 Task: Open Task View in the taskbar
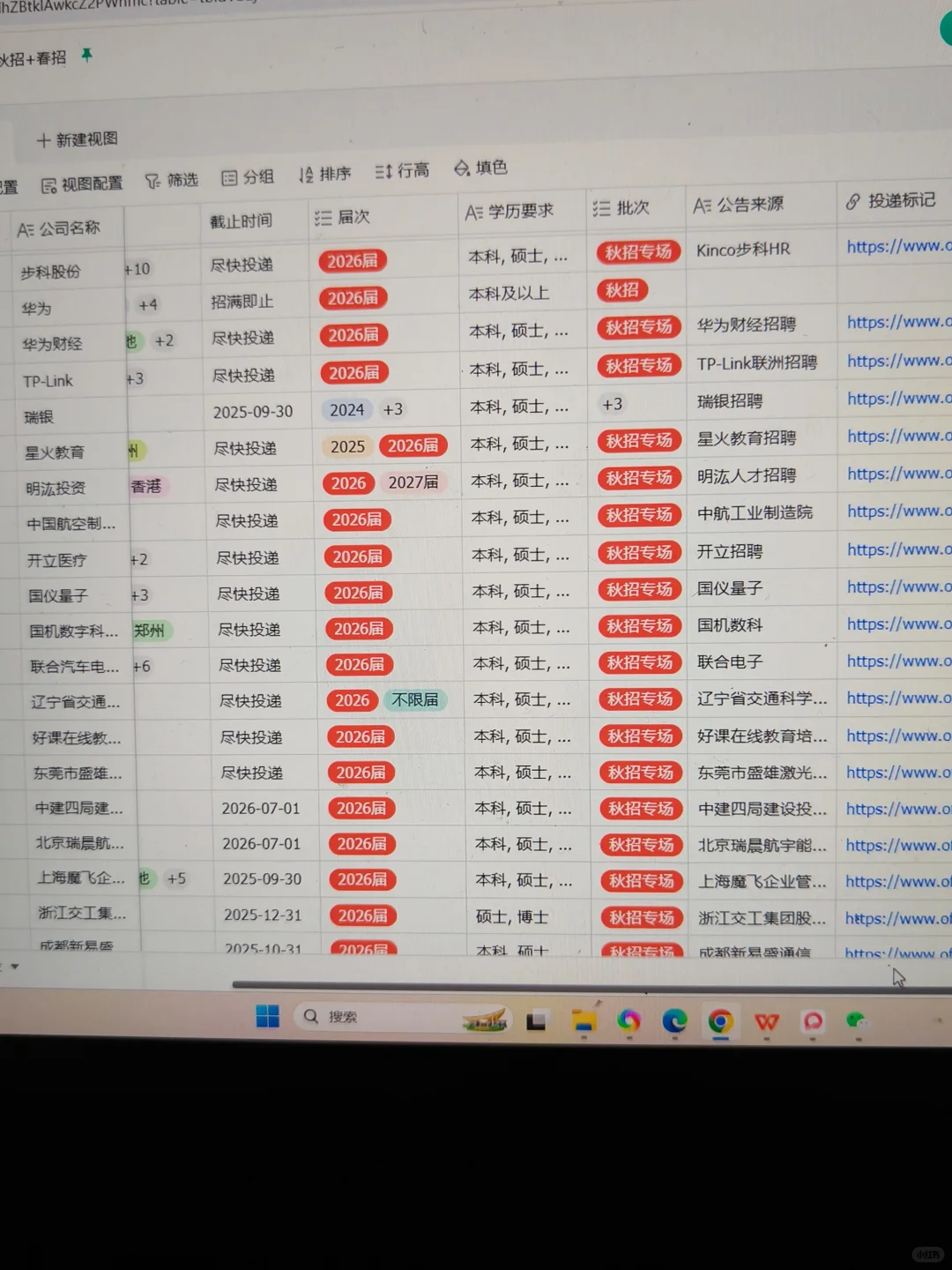[536, 1021]
